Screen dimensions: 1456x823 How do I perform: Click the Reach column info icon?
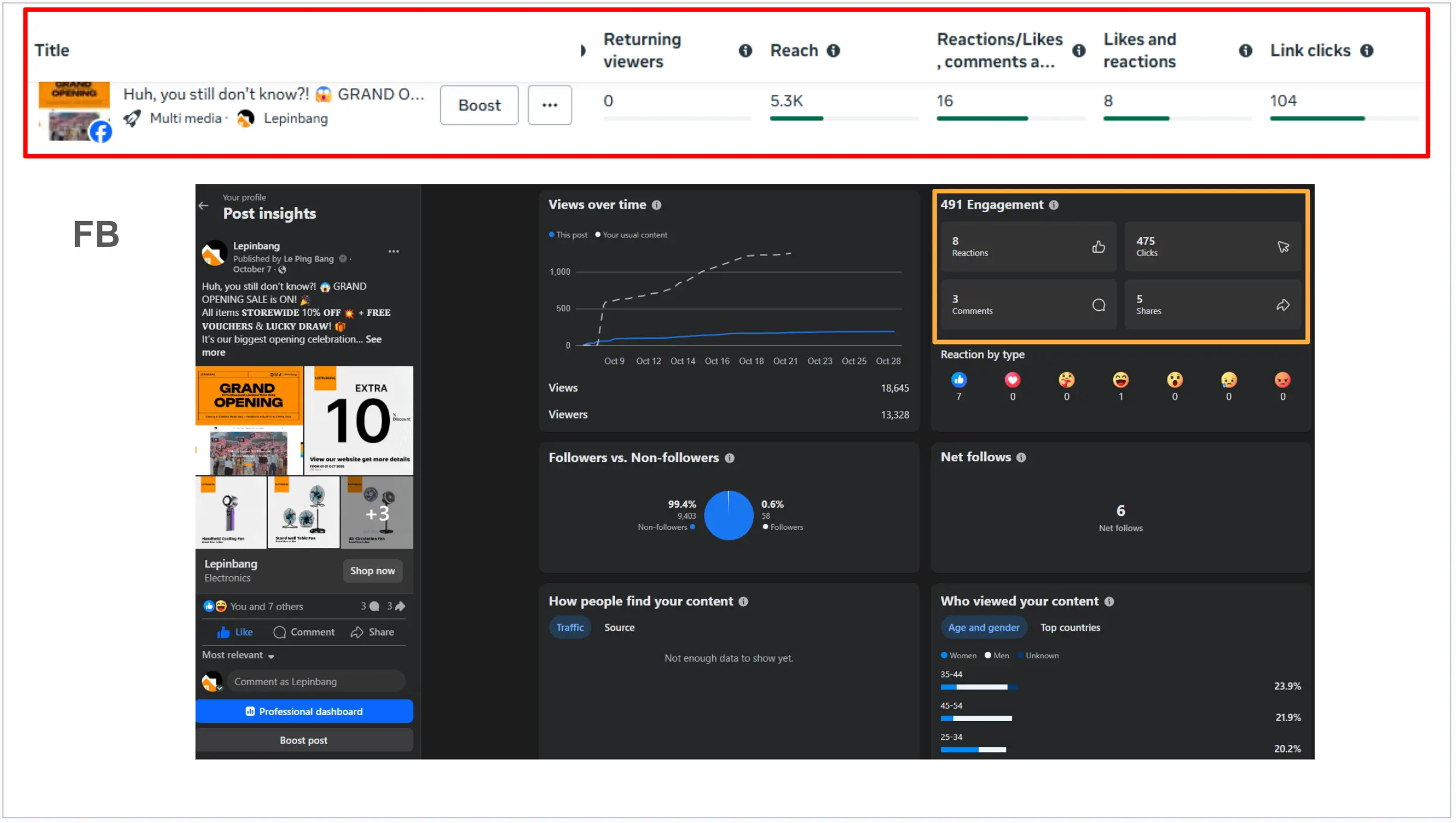[833, 51]
